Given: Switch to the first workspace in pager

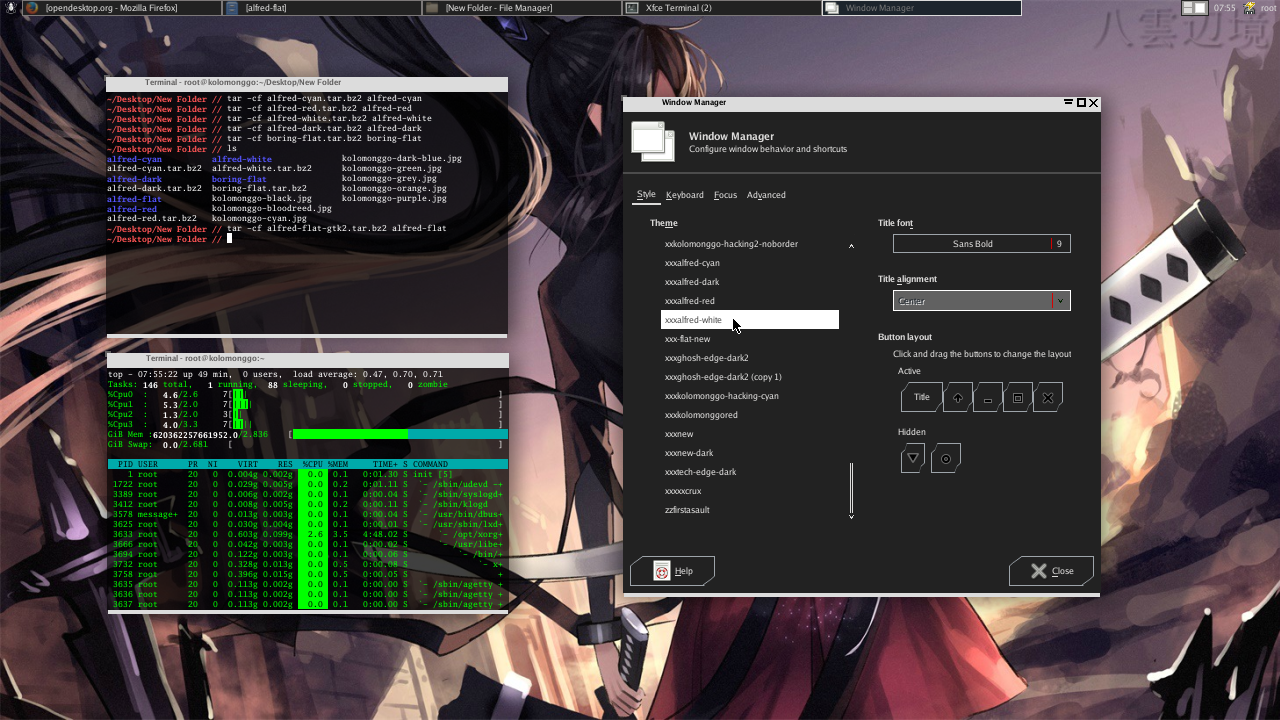Looking at the screenshot, I should click(x=1188, y=8).
